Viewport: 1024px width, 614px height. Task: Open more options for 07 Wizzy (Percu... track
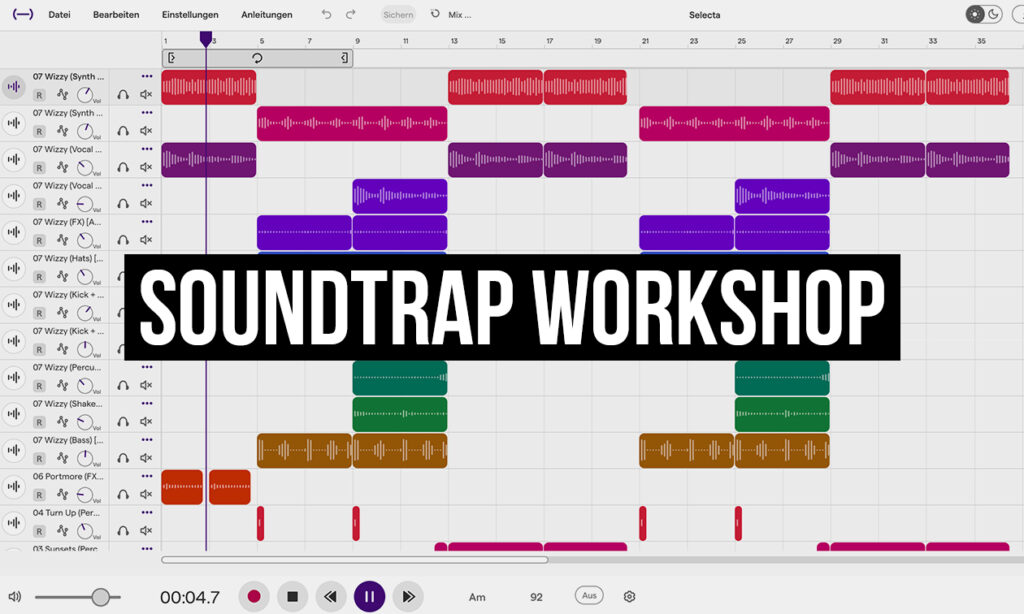pos(147,367)
